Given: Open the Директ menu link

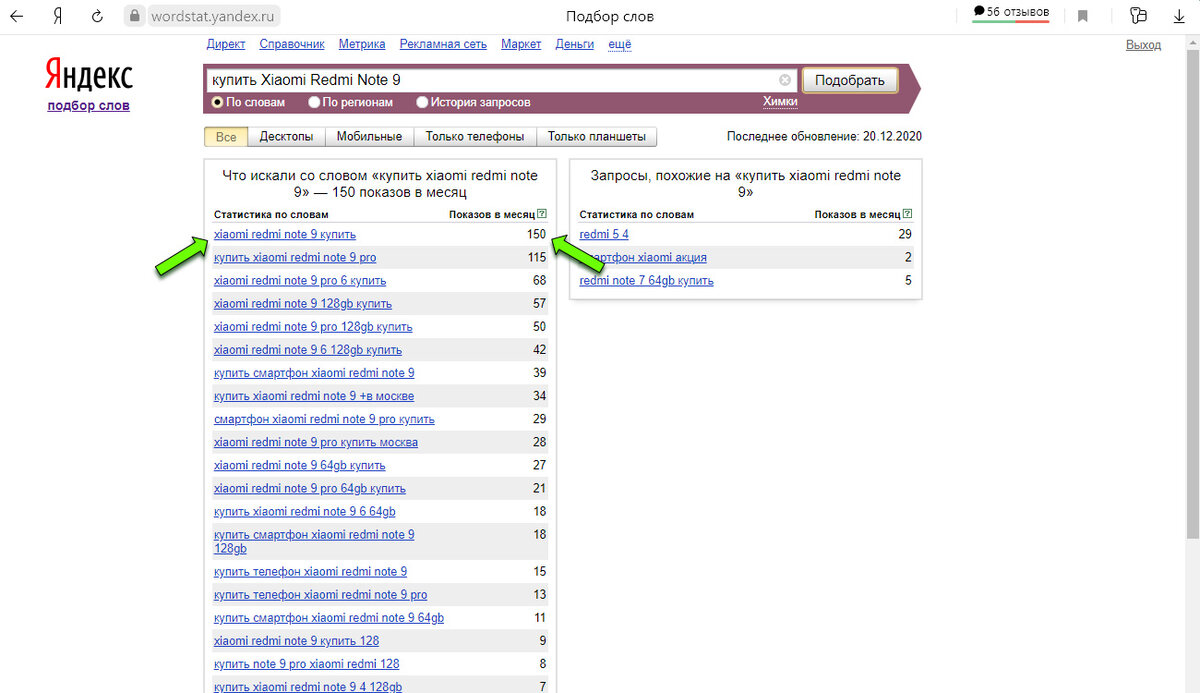Looking at the screenshot, I should pyautogui.click(x=226, y=44).
